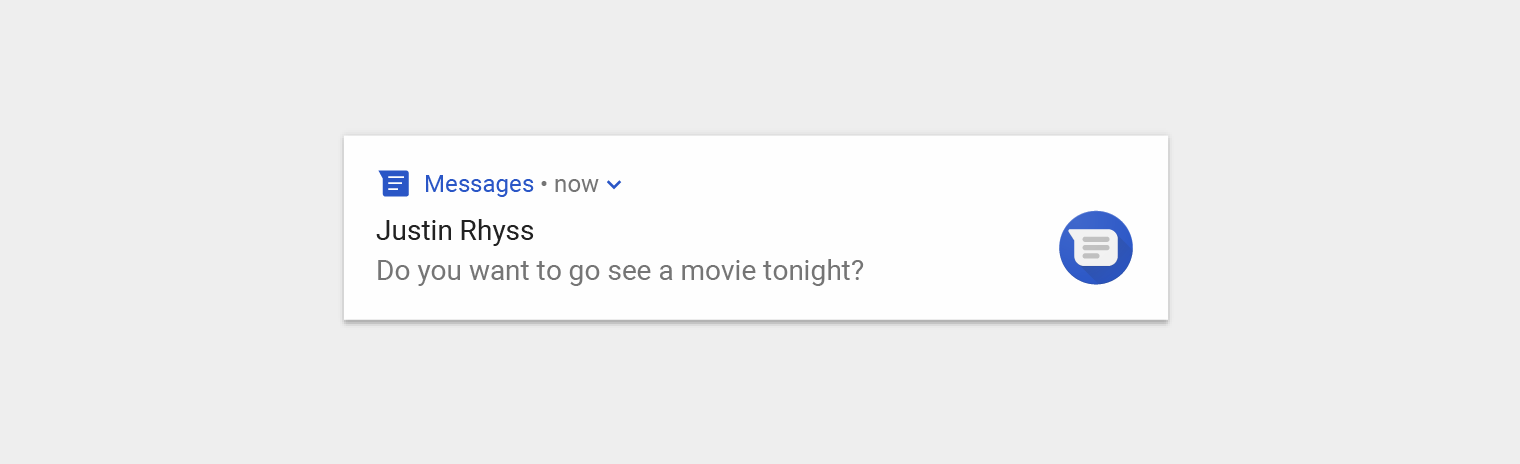Open the movie tonight message text
The image size is (1520, 464).
point(620,271)
